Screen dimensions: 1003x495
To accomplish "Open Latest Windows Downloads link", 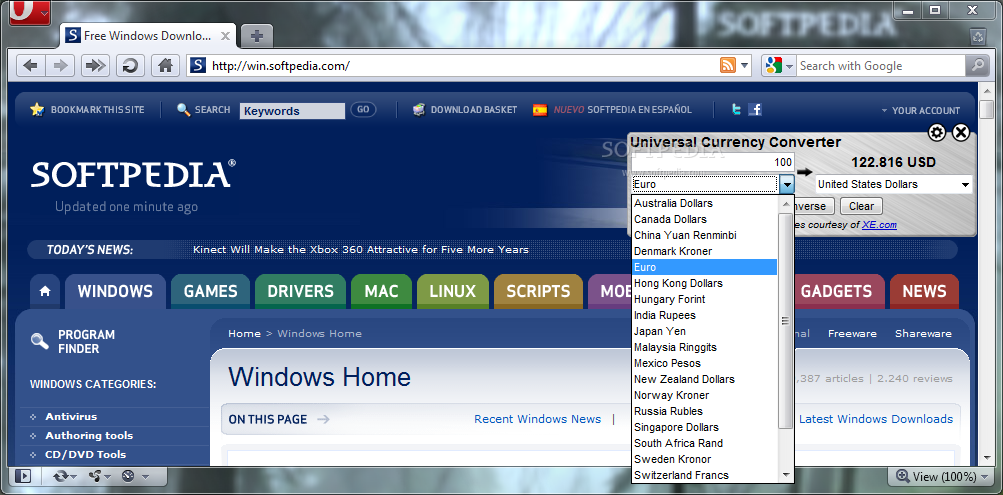I will point(876,419).
